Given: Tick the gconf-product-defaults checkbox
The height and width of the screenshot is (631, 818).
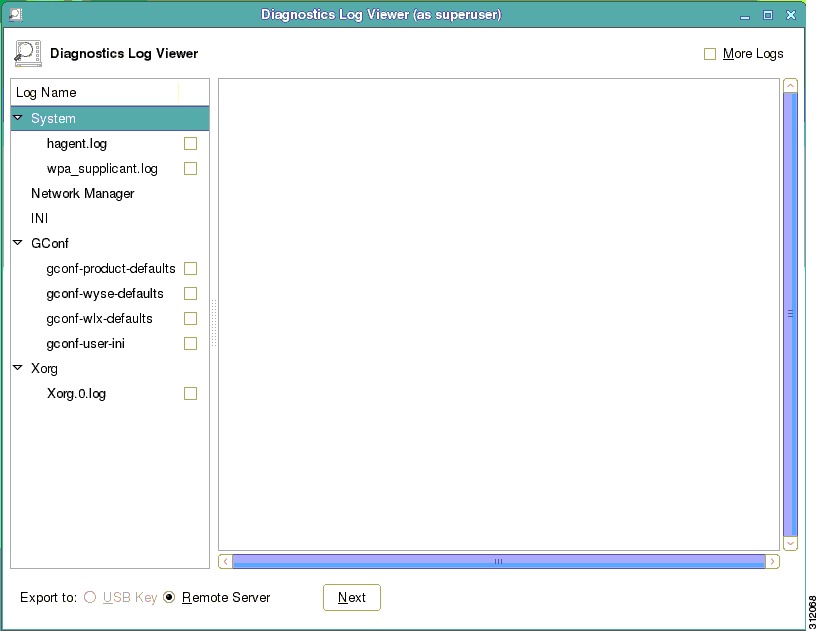Looking at the screenshot, I should 190,269.
